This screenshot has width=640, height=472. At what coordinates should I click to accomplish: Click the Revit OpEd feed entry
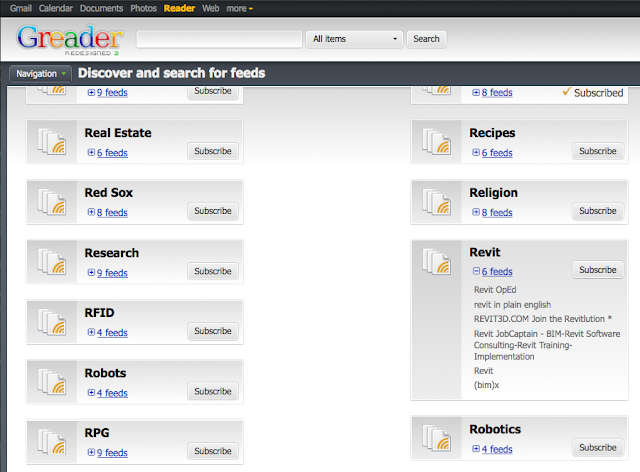click(x=495, y=290)
